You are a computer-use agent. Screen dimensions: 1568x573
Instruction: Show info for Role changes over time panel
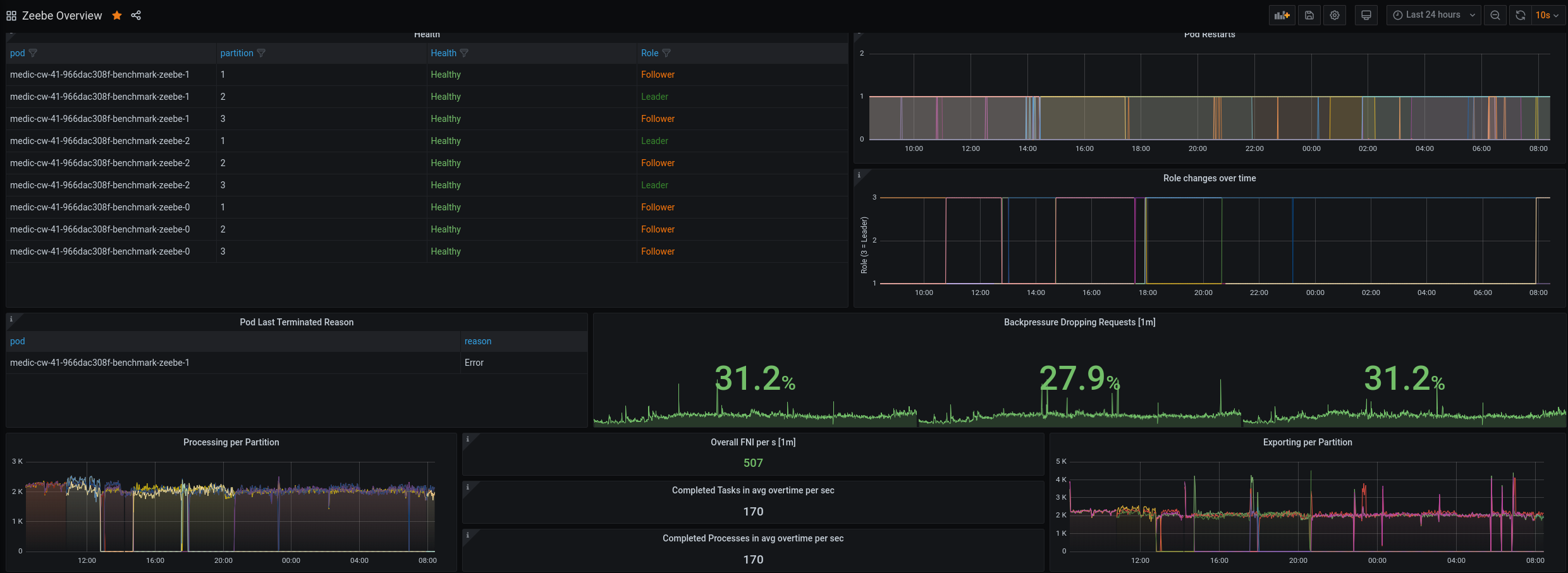click(x=859, y=175)
